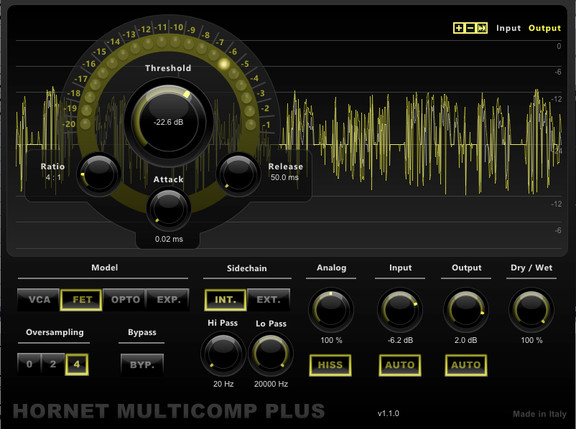The width and height of the screenshot is (576, 429).
Task: Select the VCA compressor model
Action: coord(39,300)
